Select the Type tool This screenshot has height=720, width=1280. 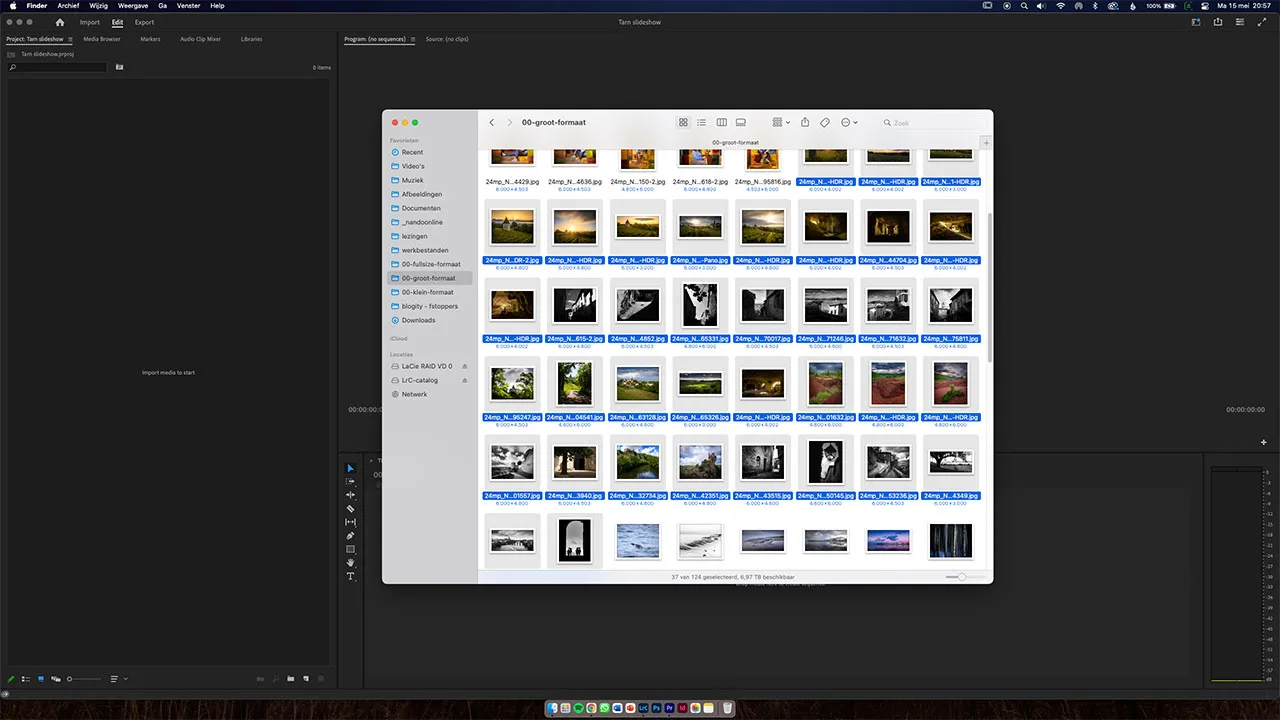(x=350, y=576)
